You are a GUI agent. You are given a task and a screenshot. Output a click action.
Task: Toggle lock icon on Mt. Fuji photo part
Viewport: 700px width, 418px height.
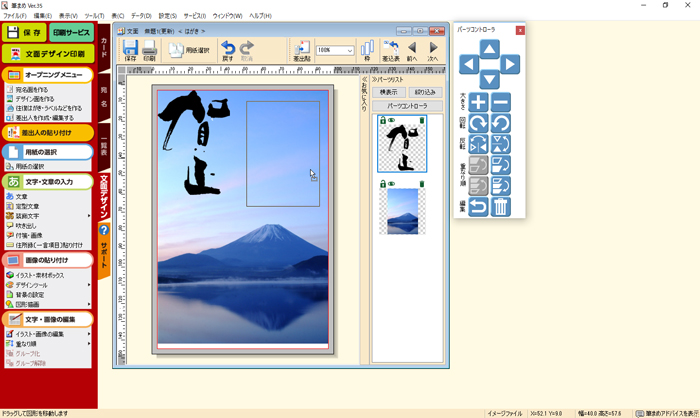[x=382, y=184]
